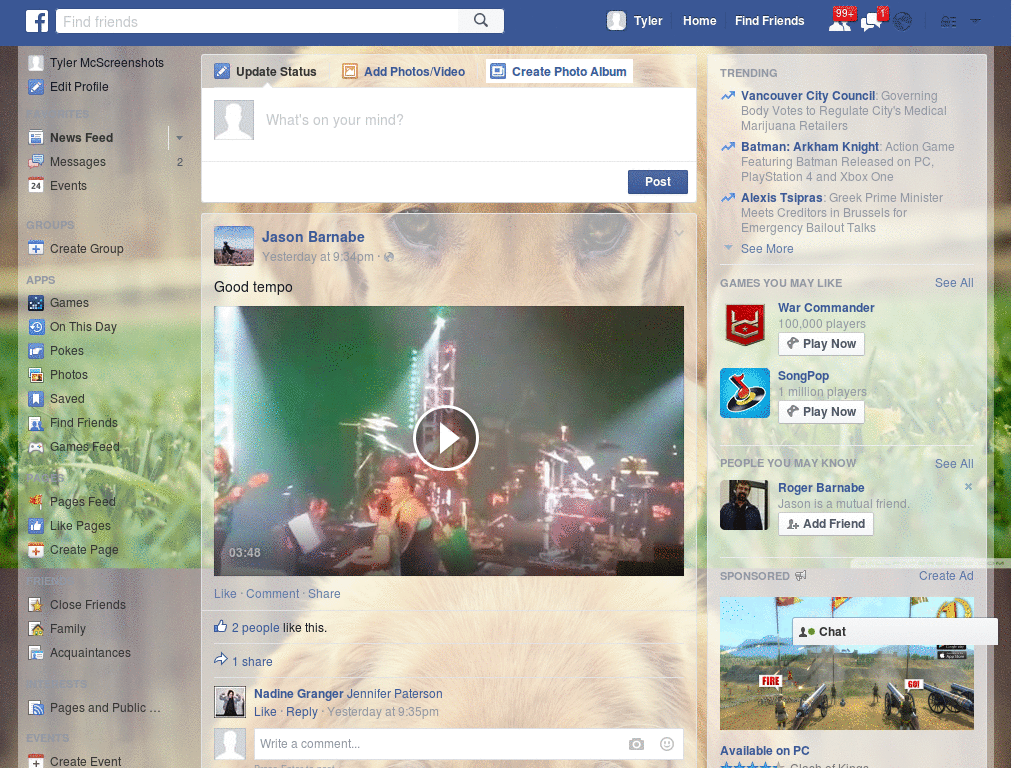
Task: Dismiss Roger Barnabe suggestion
Action: [968, 487]
